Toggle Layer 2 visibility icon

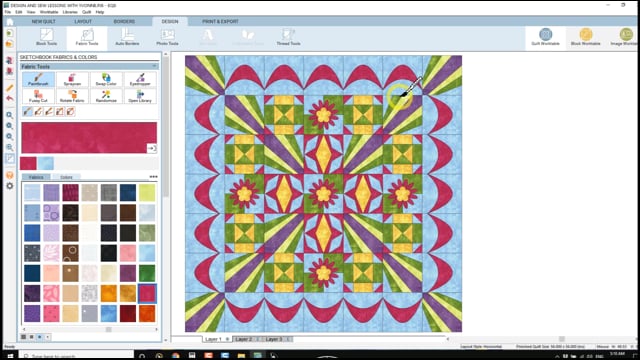(x=258, y=339)
